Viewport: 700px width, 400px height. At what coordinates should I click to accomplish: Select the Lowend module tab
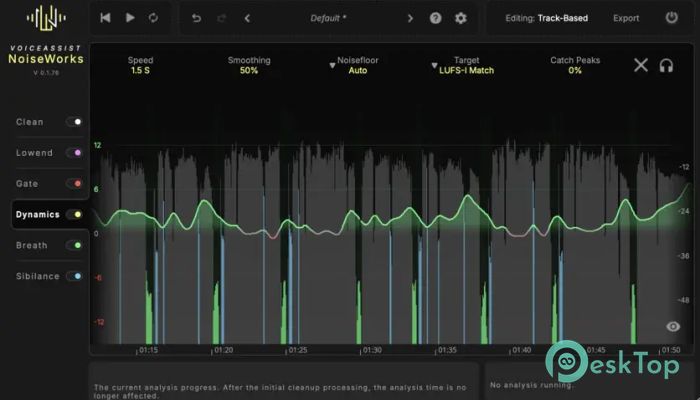(34, 153)
